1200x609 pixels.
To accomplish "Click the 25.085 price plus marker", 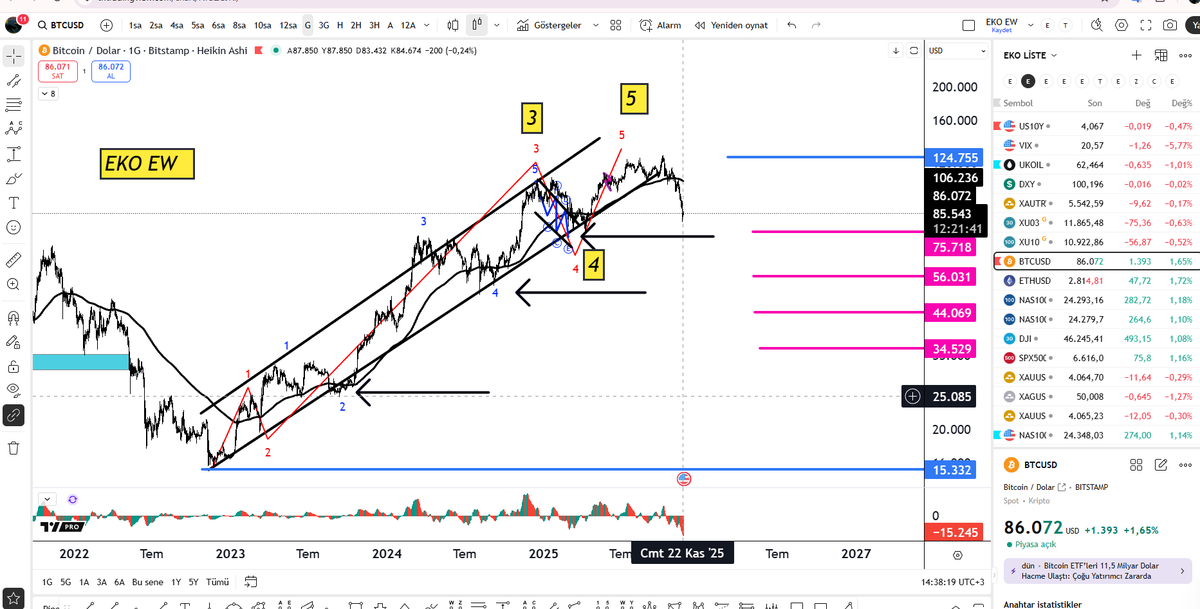I will 913,397.
